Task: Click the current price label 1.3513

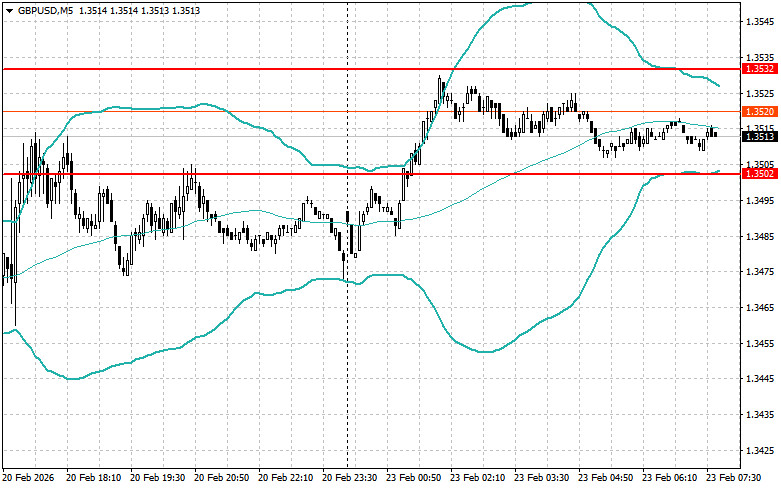Action: pos(760,136)
